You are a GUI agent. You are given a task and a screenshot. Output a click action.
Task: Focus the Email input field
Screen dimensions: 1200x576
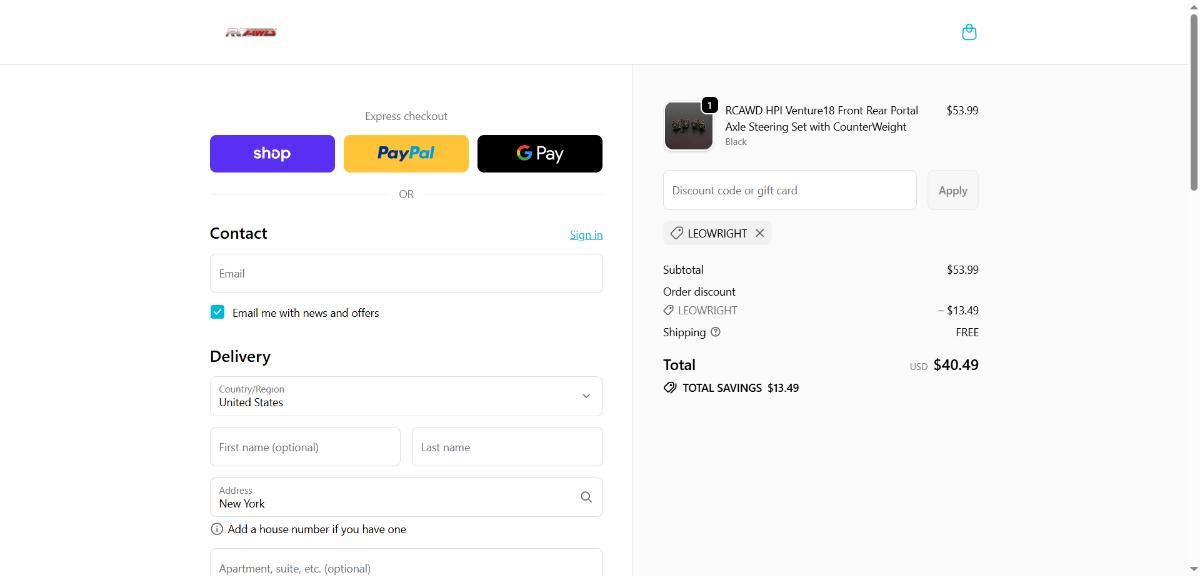coord(406,273)
